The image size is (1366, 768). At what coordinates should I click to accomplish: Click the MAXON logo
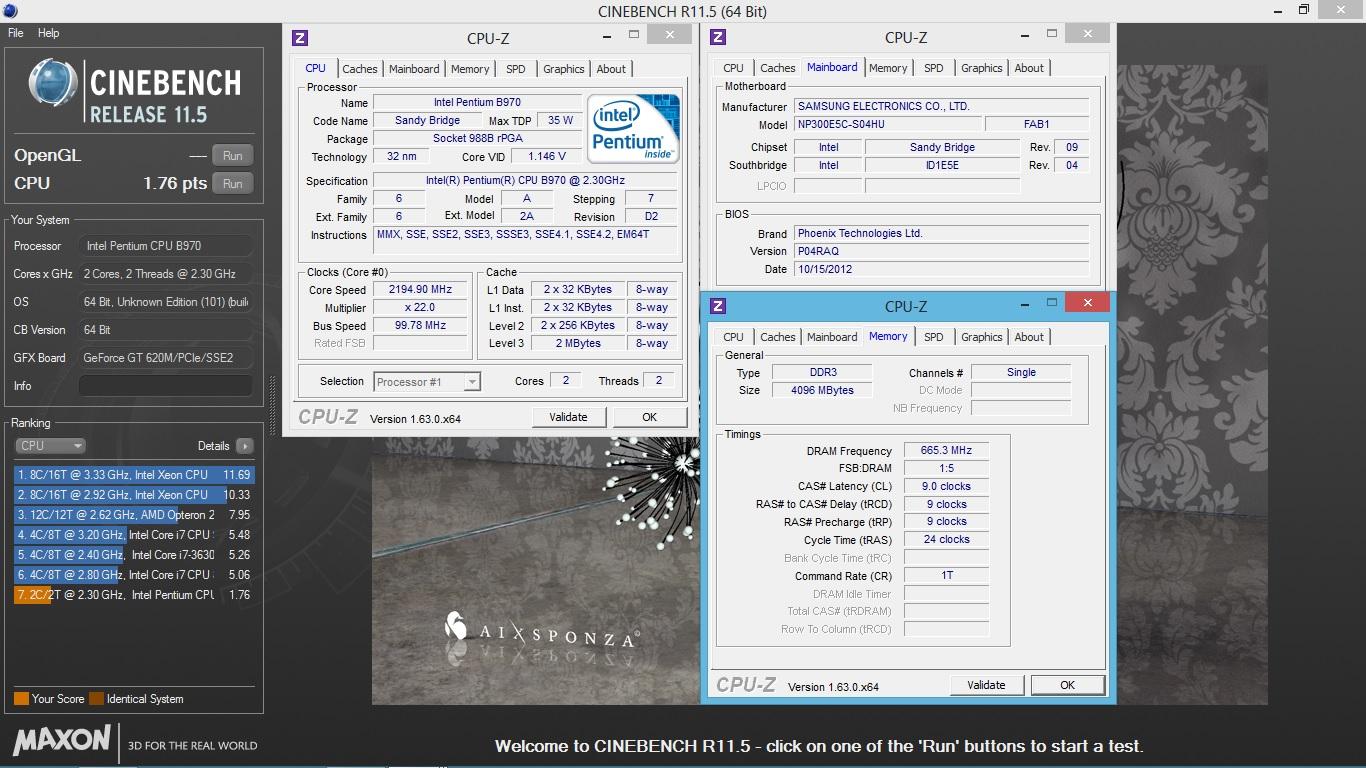click(x=62, y=740)
